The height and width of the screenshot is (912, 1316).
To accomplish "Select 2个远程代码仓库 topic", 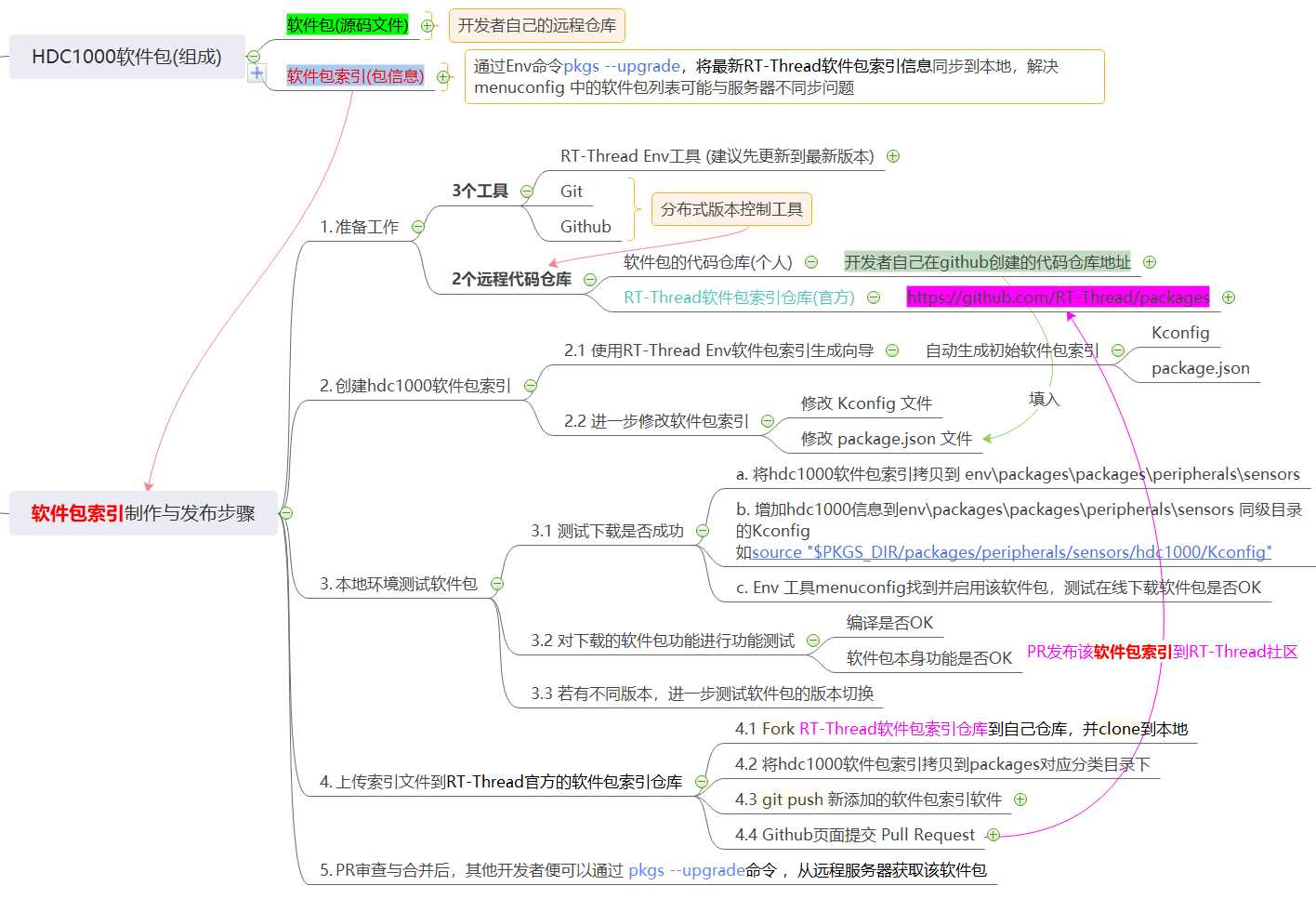I will pyautogui.click(x=511, y=280).
